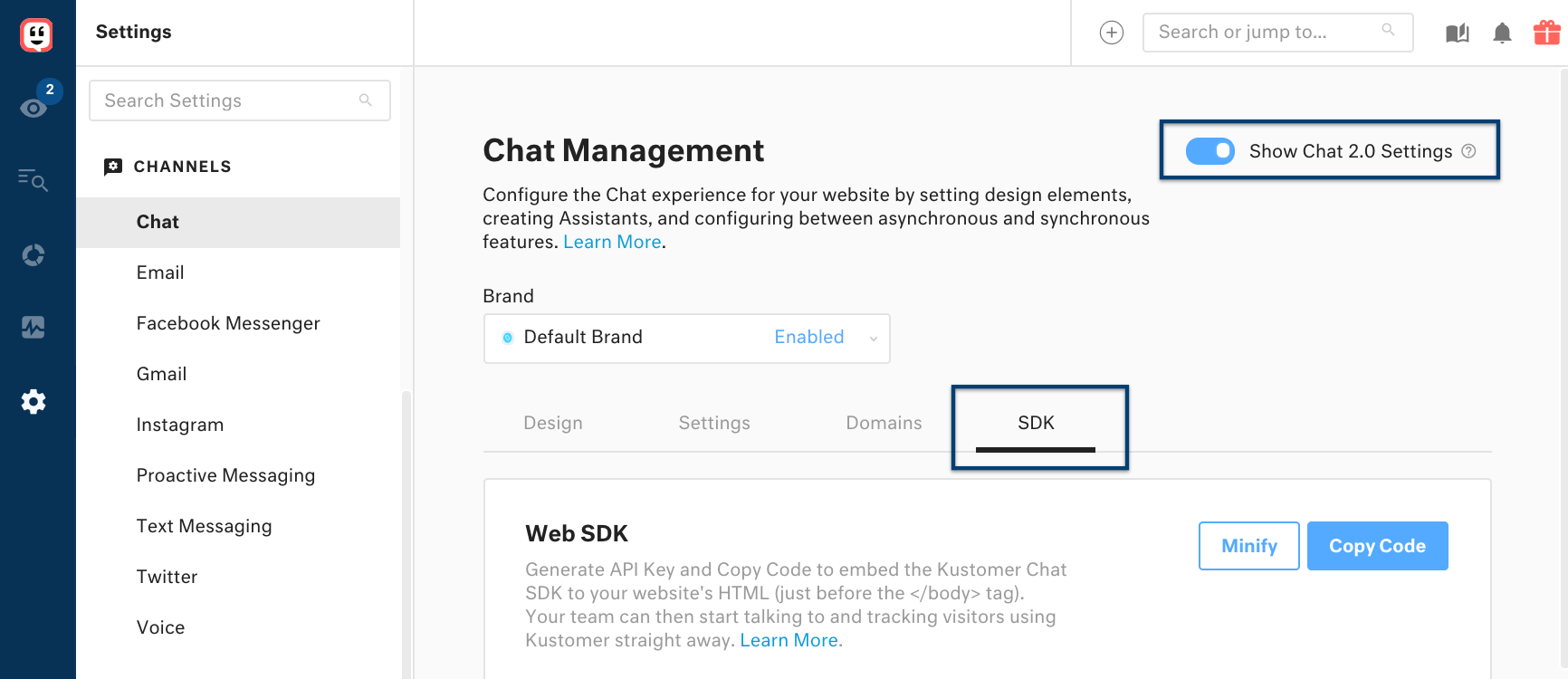This screenshot has width=1568, height=679.
Task: Switch to the Settings tab
Action: [x=714, y=423]
